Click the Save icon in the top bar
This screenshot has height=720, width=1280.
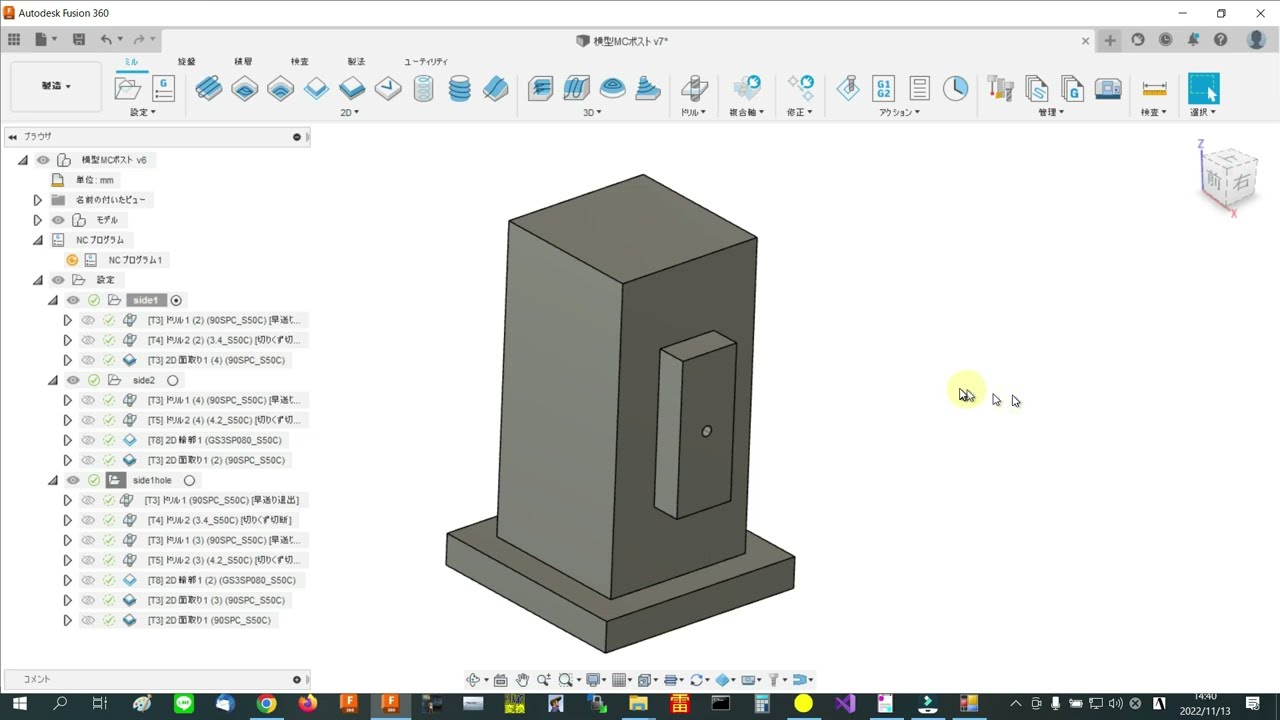[x=79, y=40]
